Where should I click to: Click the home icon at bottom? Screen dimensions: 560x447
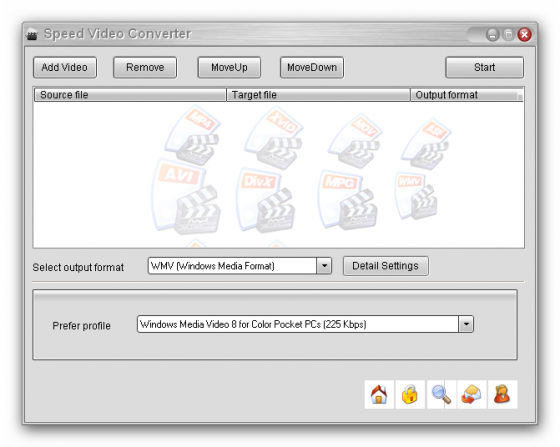pyautogui.click(x=379, y=394)
